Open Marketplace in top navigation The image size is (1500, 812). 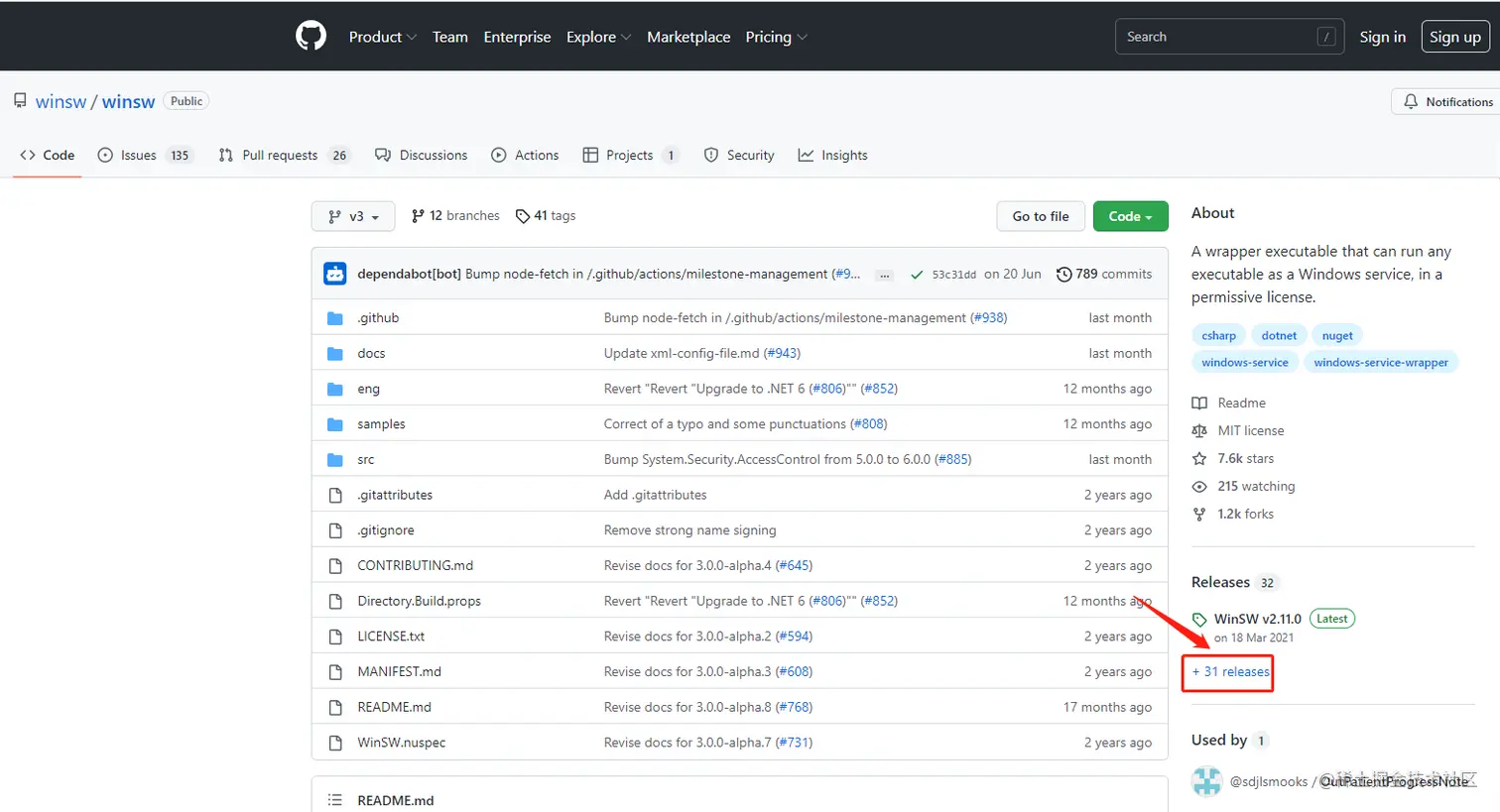[688, 37]
